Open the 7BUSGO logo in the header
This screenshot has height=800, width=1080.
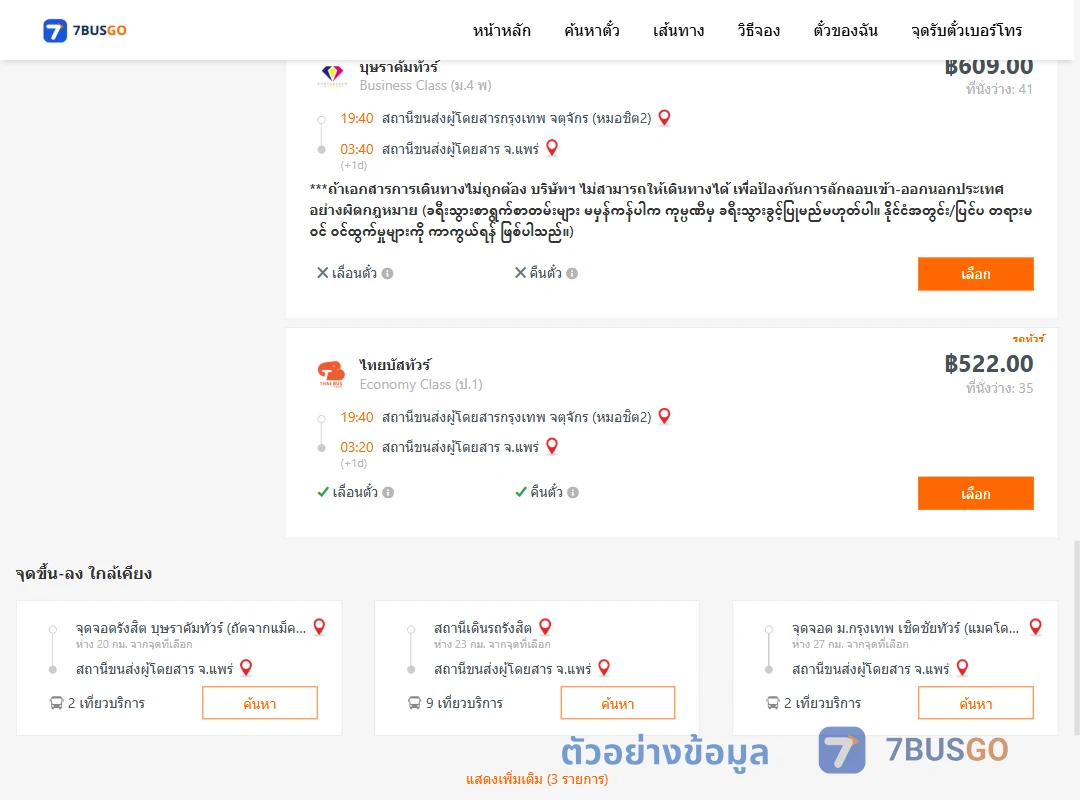85,30
